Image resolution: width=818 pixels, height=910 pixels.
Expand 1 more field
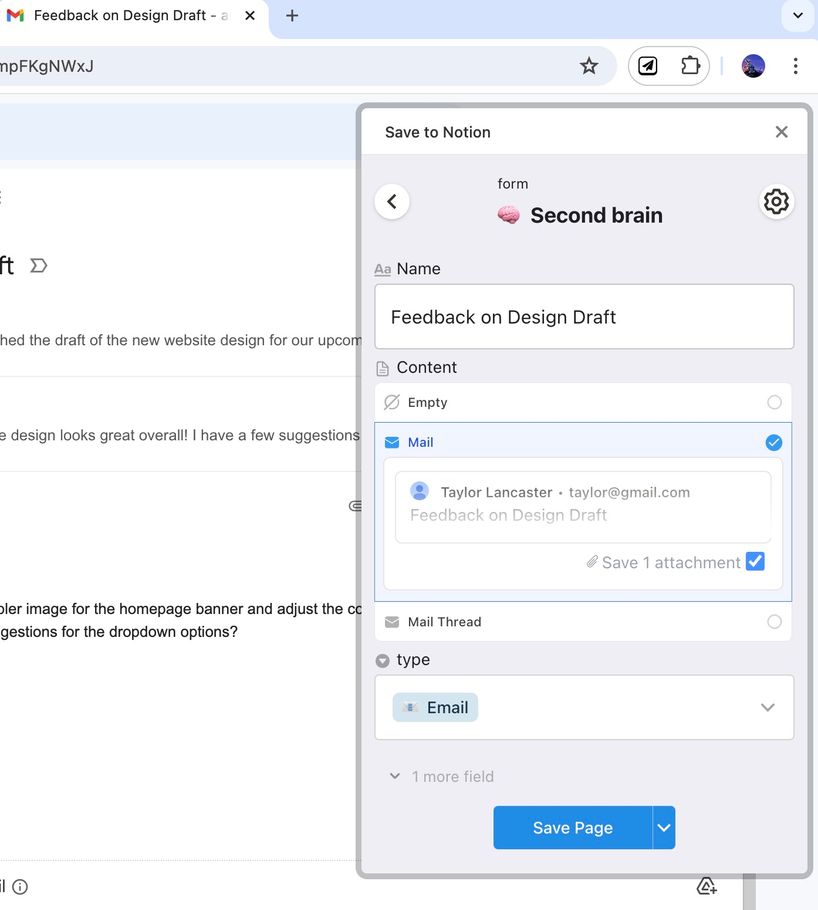pos(441,776)
